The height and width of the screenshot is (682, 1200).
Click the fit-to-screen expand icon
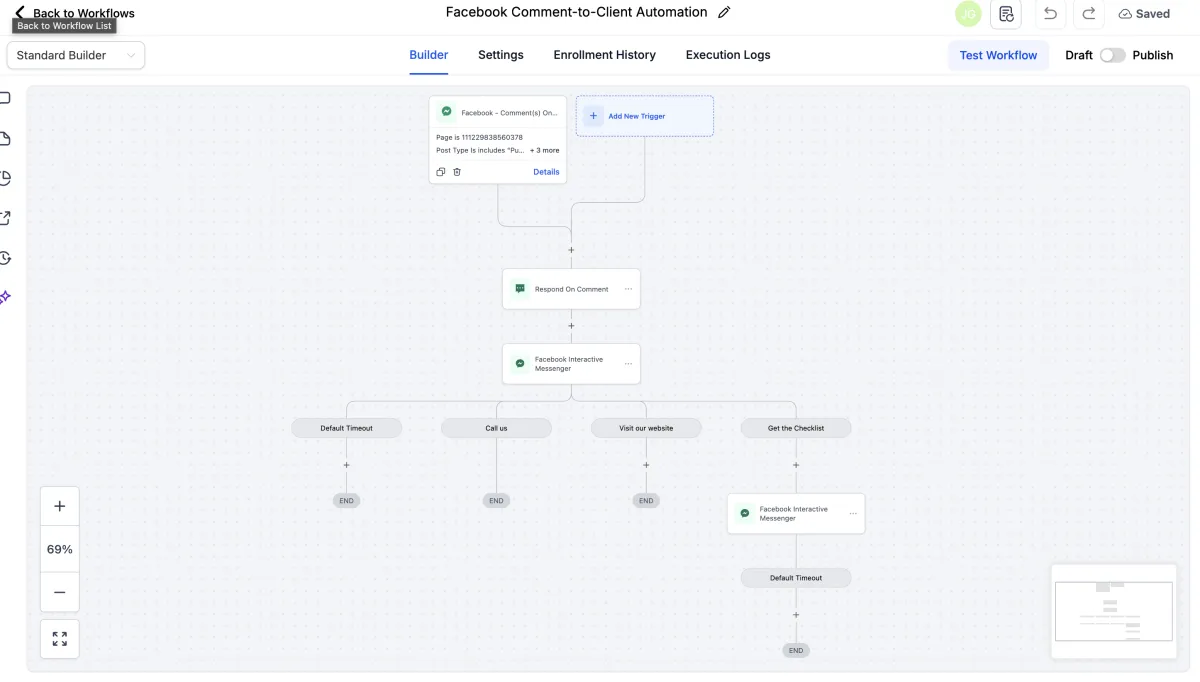(x=60, y=639)
